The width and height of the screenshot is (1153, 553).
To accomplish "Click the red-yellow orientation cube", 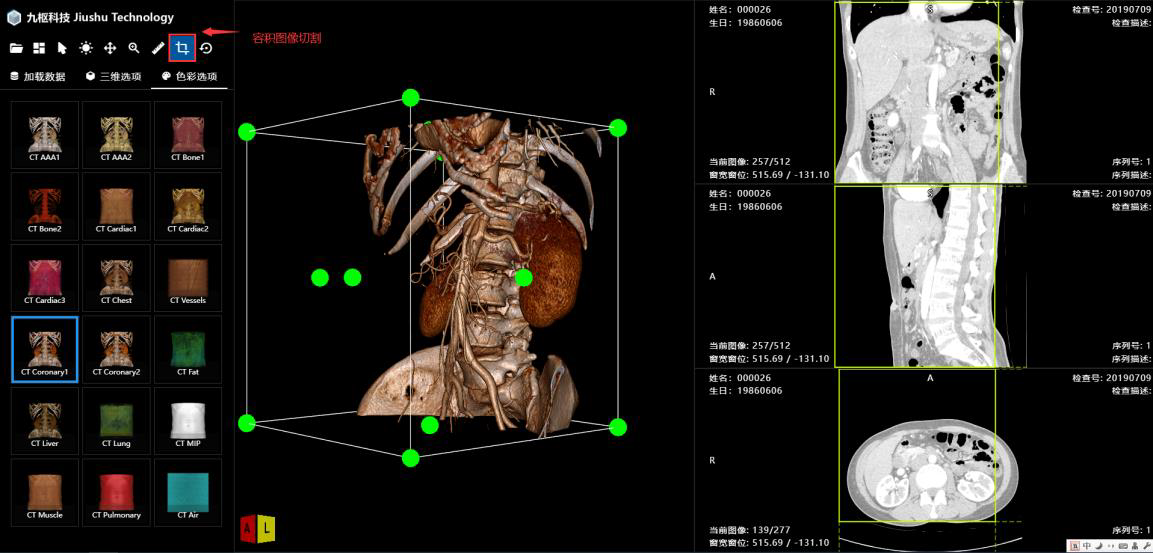I will tap(258, 527).
